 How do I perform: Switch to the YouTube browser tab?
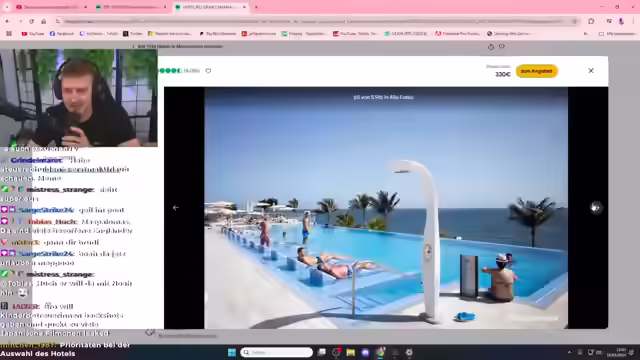51,7
